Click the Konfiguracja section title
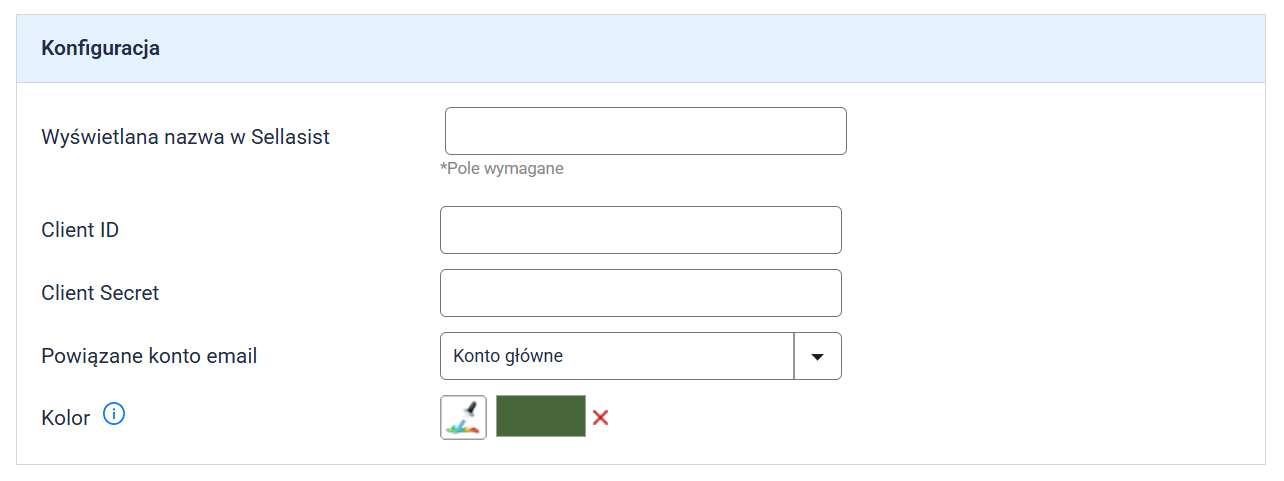The image size is (1284, 481). (x=100, y=48)
